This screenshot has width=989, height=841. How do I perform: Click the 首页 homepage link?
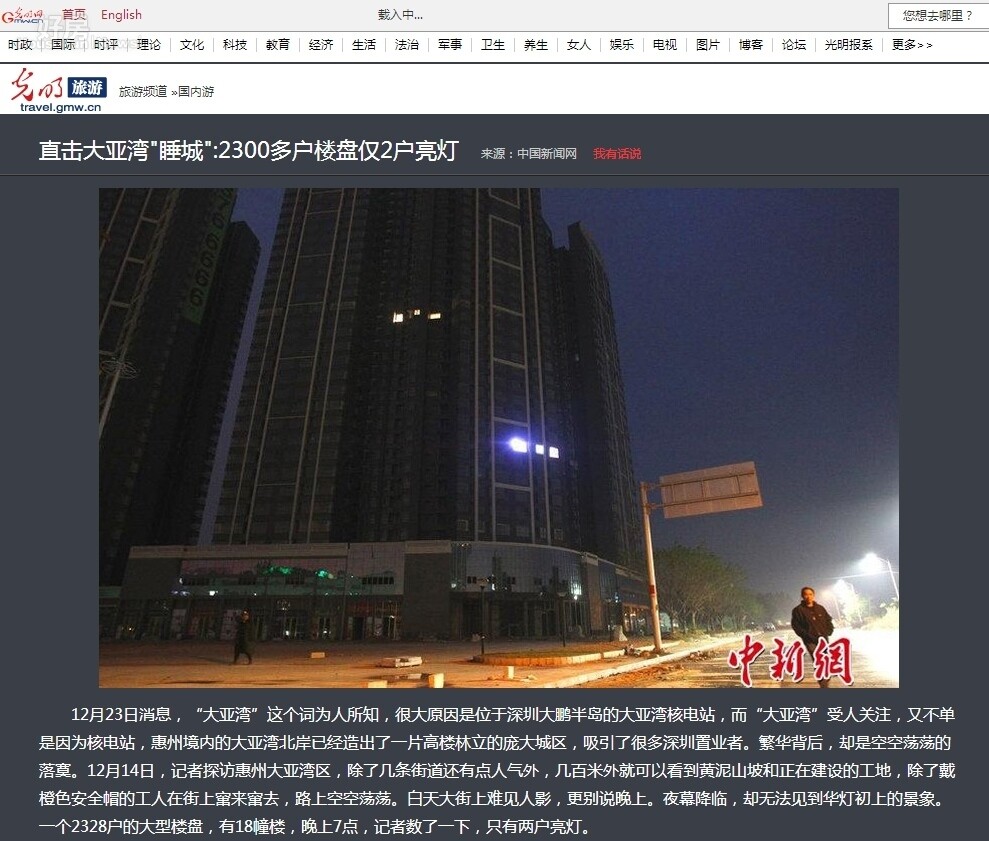coord(74,14)
